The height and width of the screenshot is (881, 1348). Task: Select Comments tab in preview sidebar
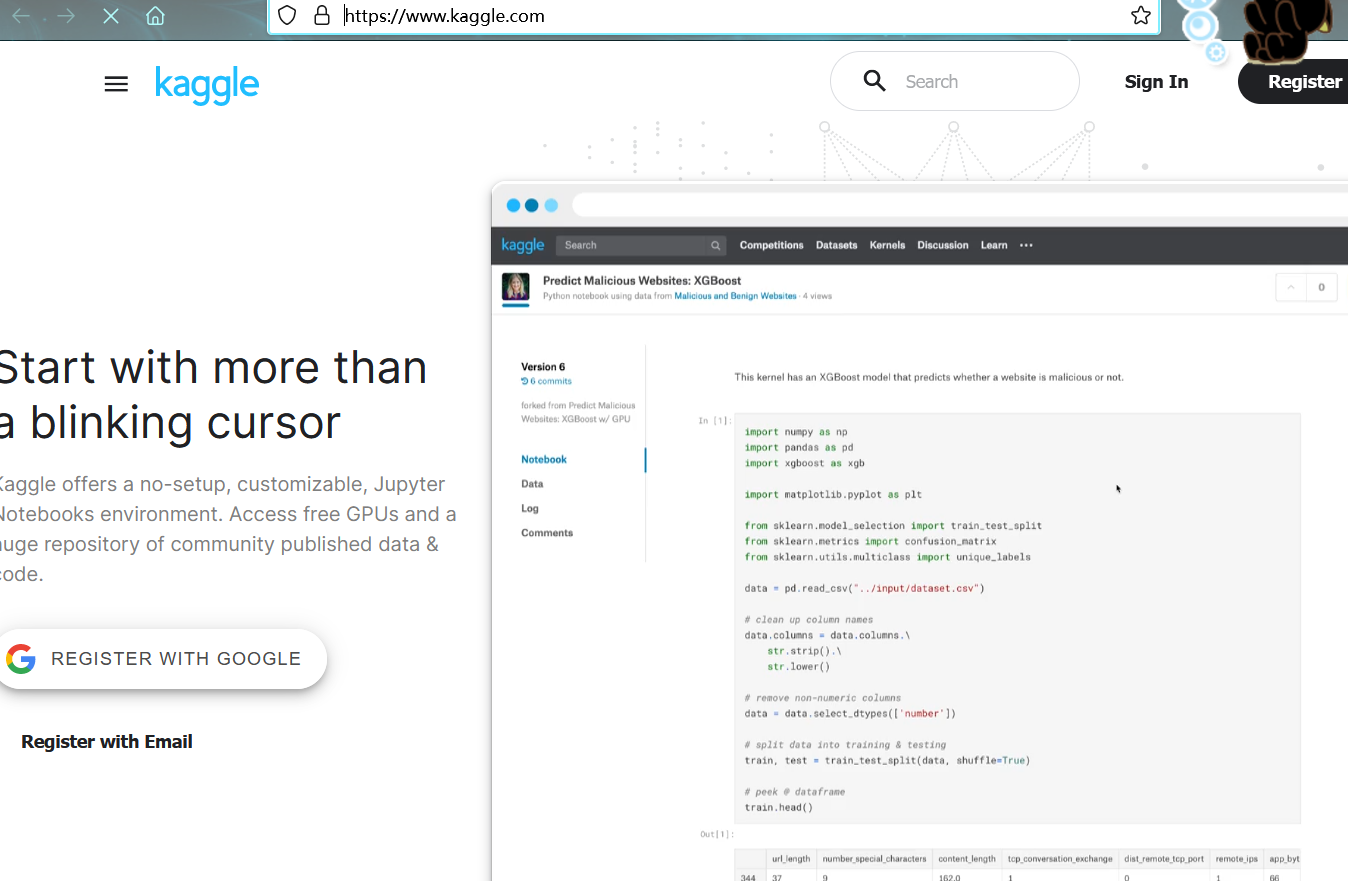click(547, 533)
